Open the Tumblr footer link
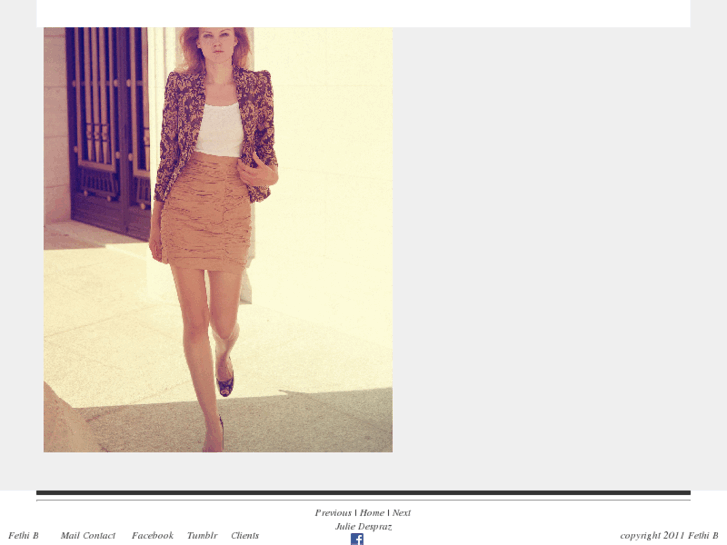Viewport: 727px width, 545px height. (202, 535)
